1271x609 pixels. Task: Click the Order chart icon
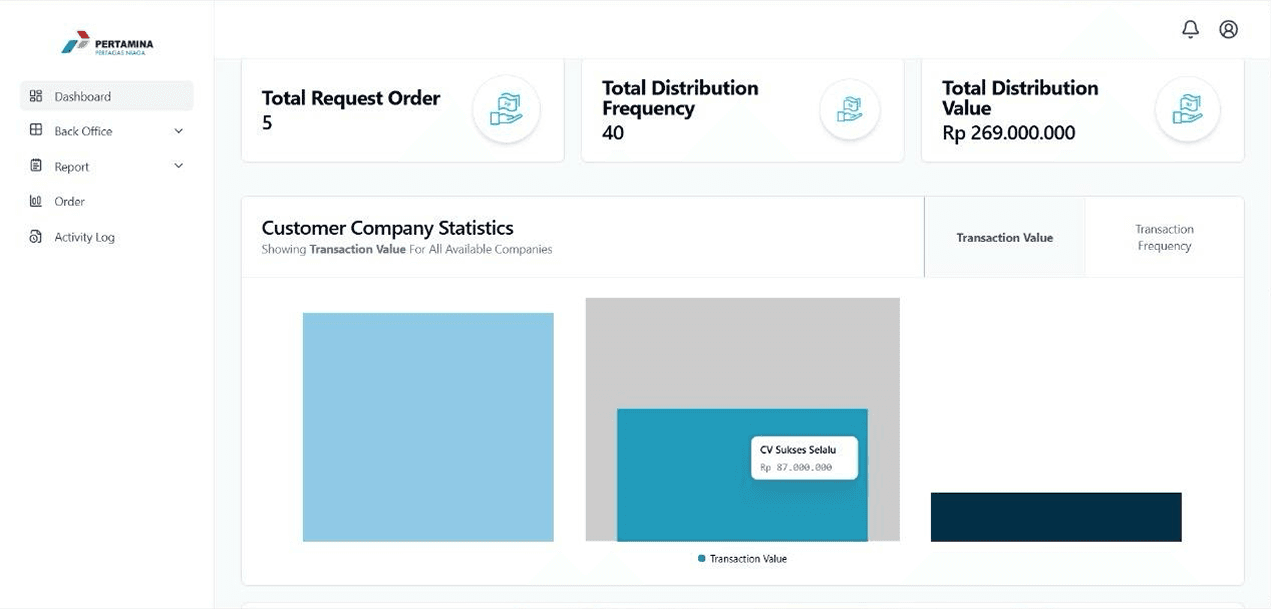[x=36, y=201]
